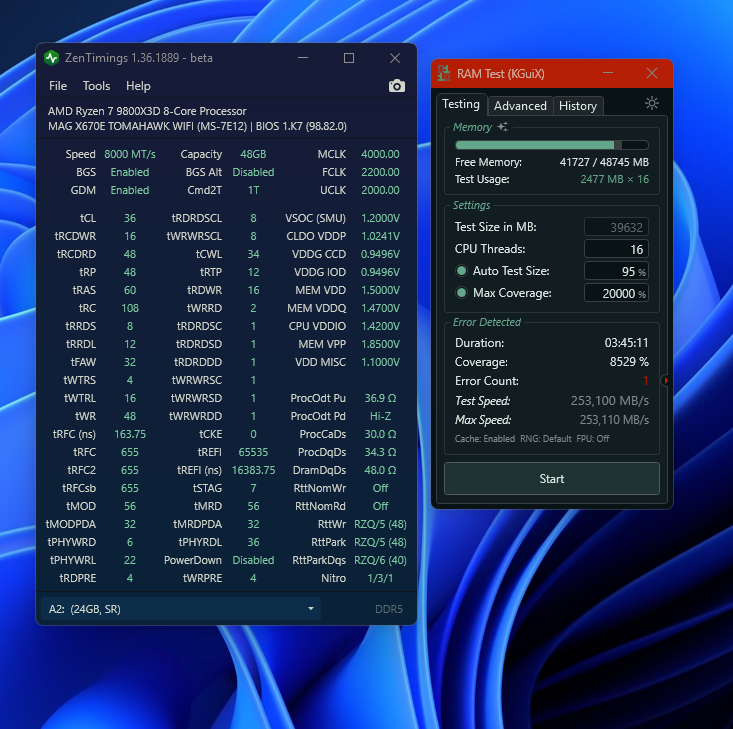Click the Cmd2T value 1T
The image size is (733, 729).
tap(253, 190)
